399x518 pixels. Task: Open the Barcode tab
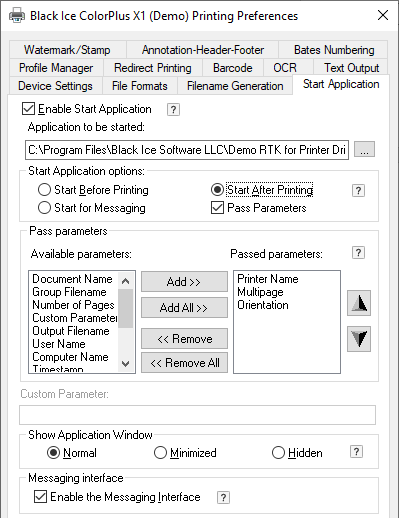(233, 68)
